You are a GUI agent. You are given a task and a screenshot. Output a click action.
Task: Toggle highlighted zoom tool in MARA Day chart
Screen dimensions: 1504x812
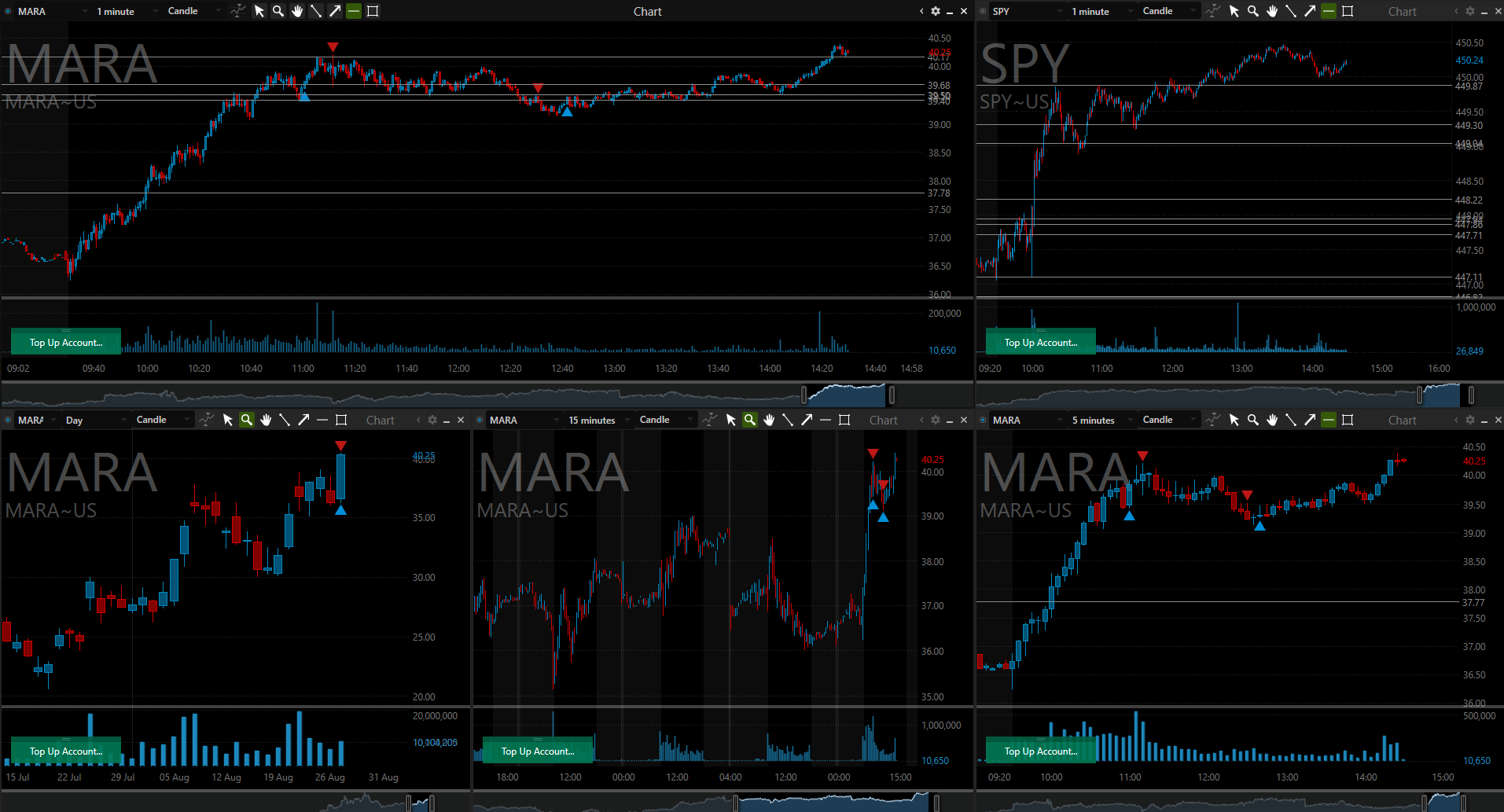tap(247, 420)
